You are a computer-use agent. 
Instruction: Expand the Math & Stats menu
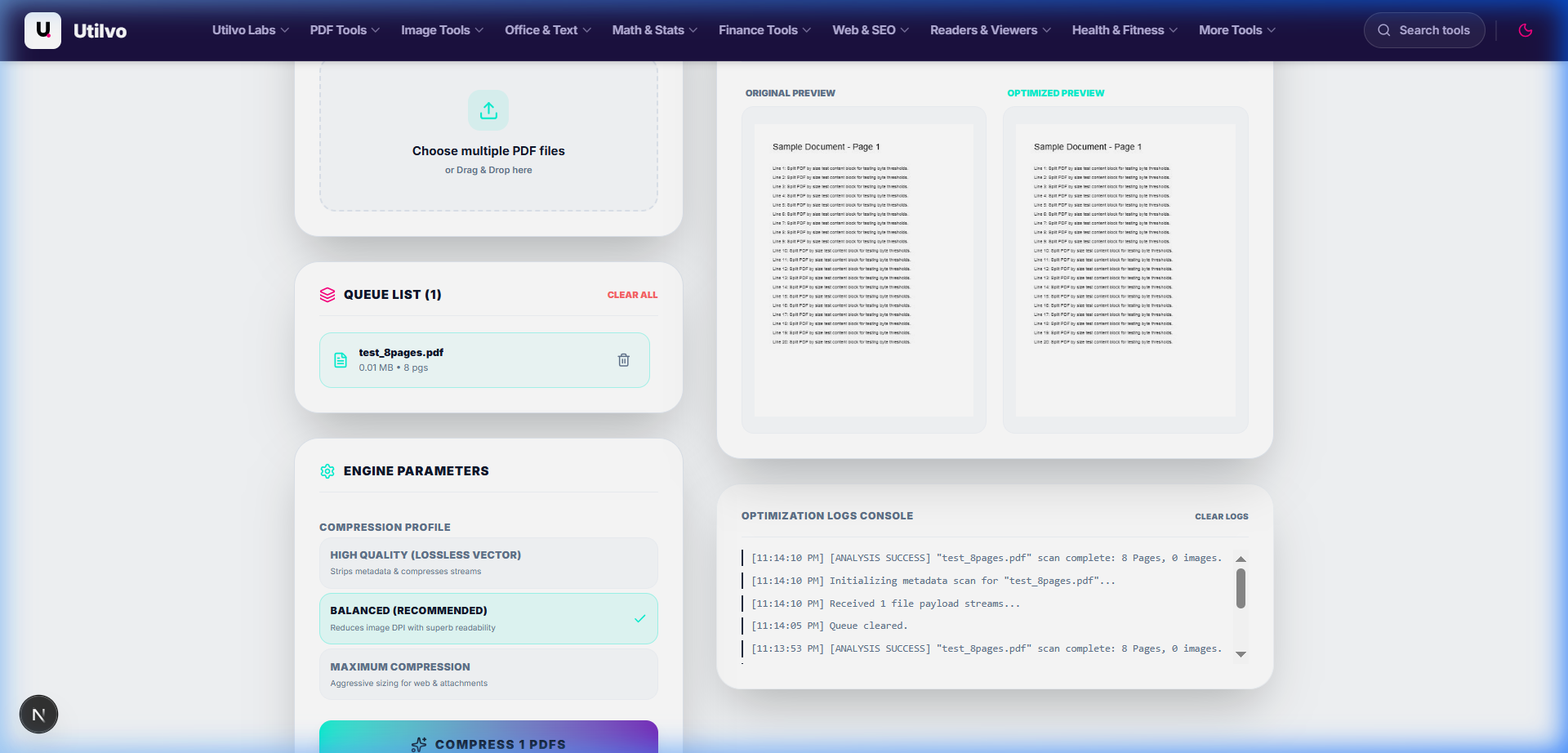[655, 30]
